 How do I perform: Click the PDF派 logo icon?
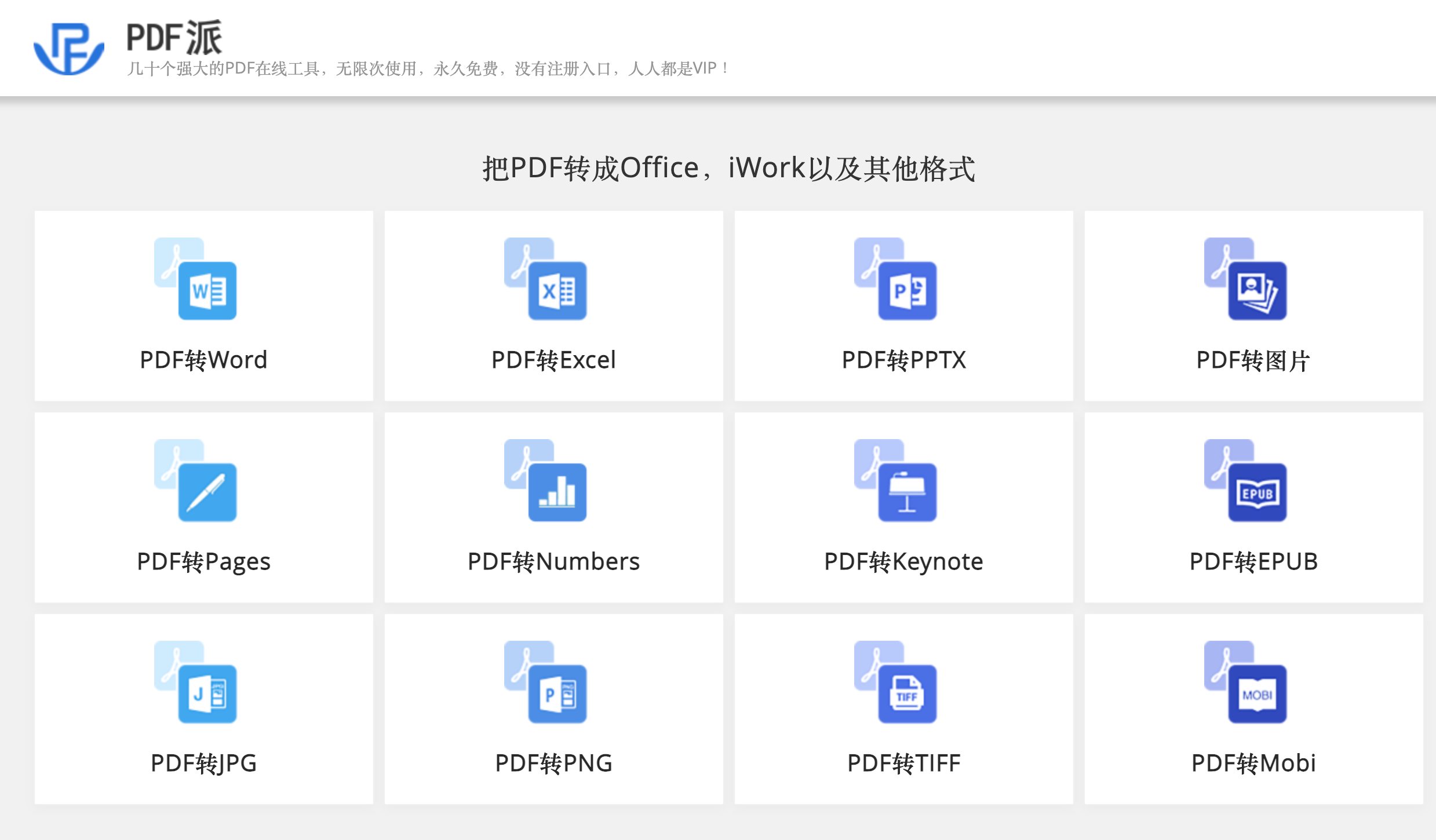click(x=68, y=49)
